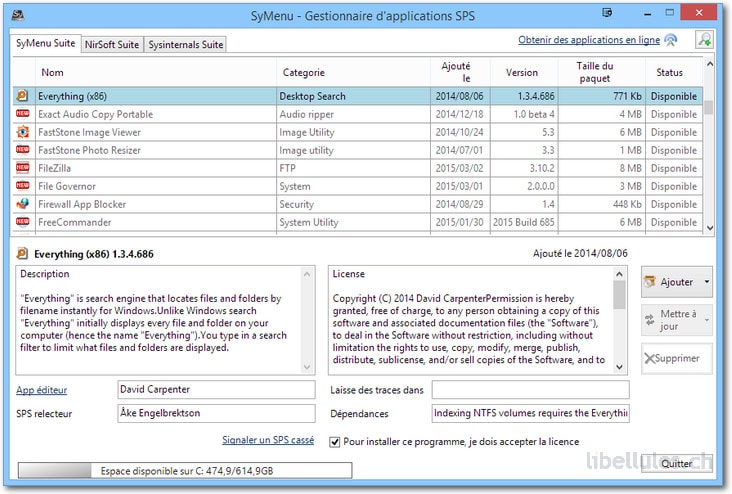Click the 2015/03/02 date cell

460,168
